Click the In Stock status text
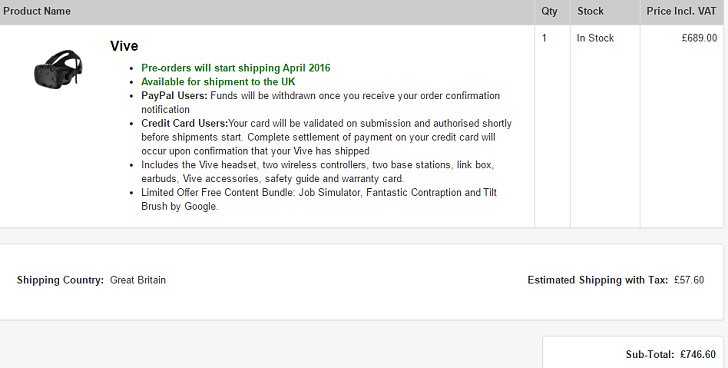 pyautogui.click(x=595, y=38)
